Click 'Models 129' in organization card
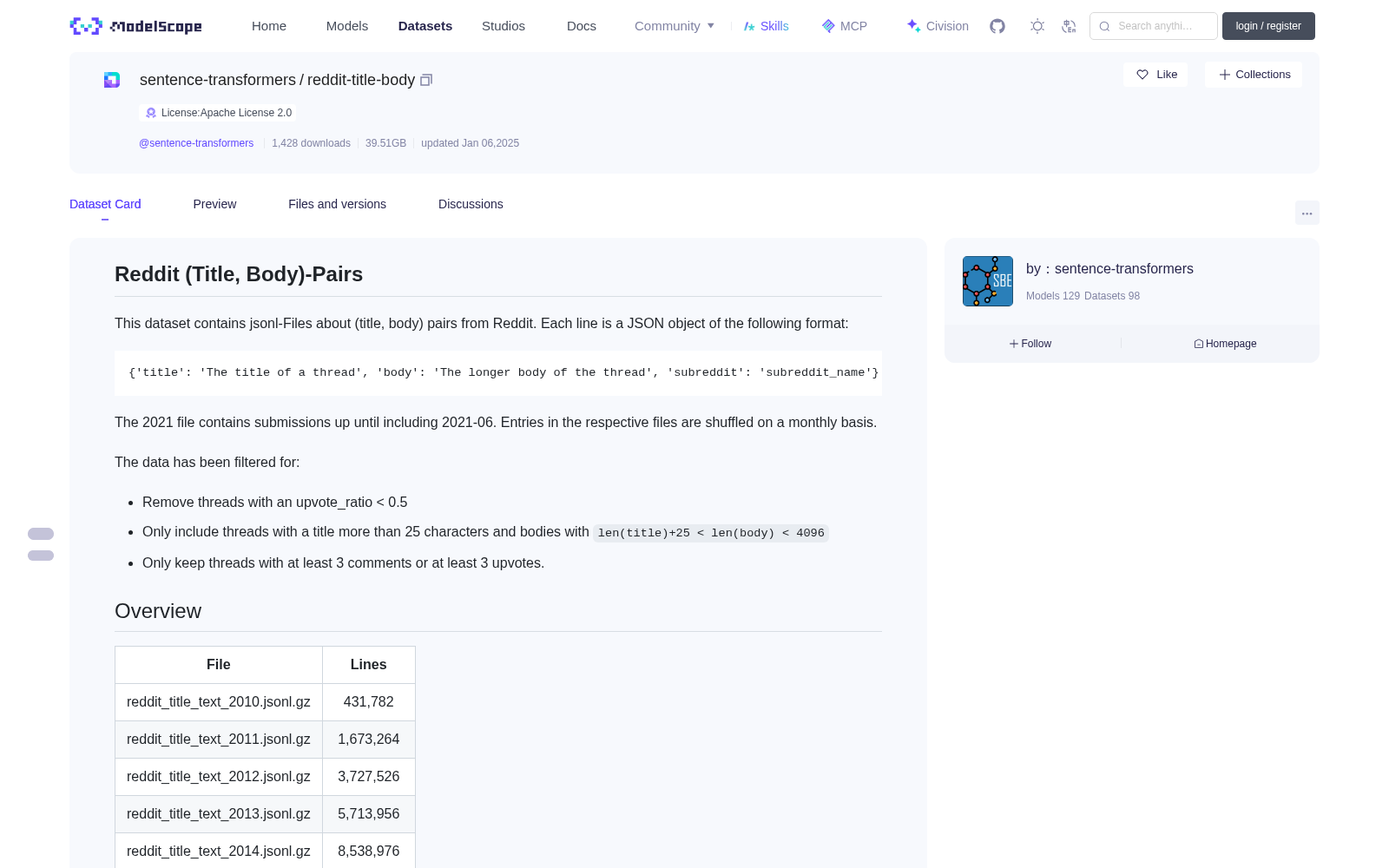 click(1053, 296)
